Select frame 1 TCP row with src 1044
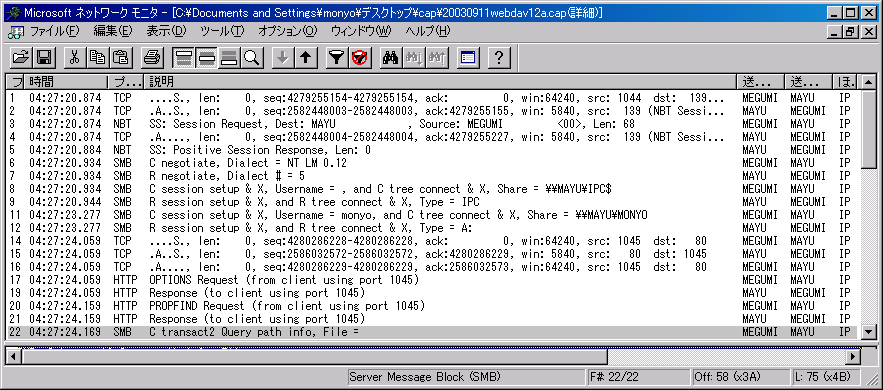The height and width of the screenshot is (390, 883). pos(431,97)
